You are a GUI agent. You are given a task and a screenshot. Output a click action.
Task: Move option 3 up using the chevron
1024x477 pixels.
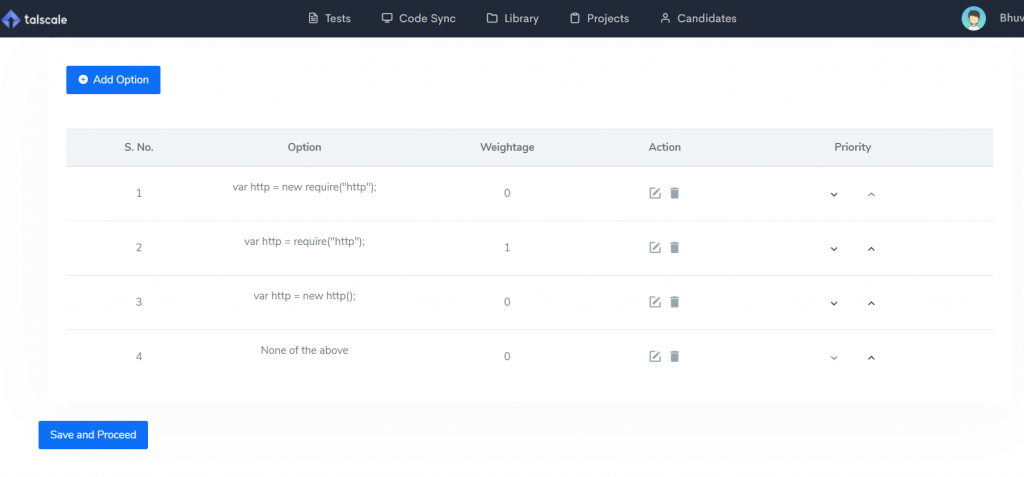[871, 303]
